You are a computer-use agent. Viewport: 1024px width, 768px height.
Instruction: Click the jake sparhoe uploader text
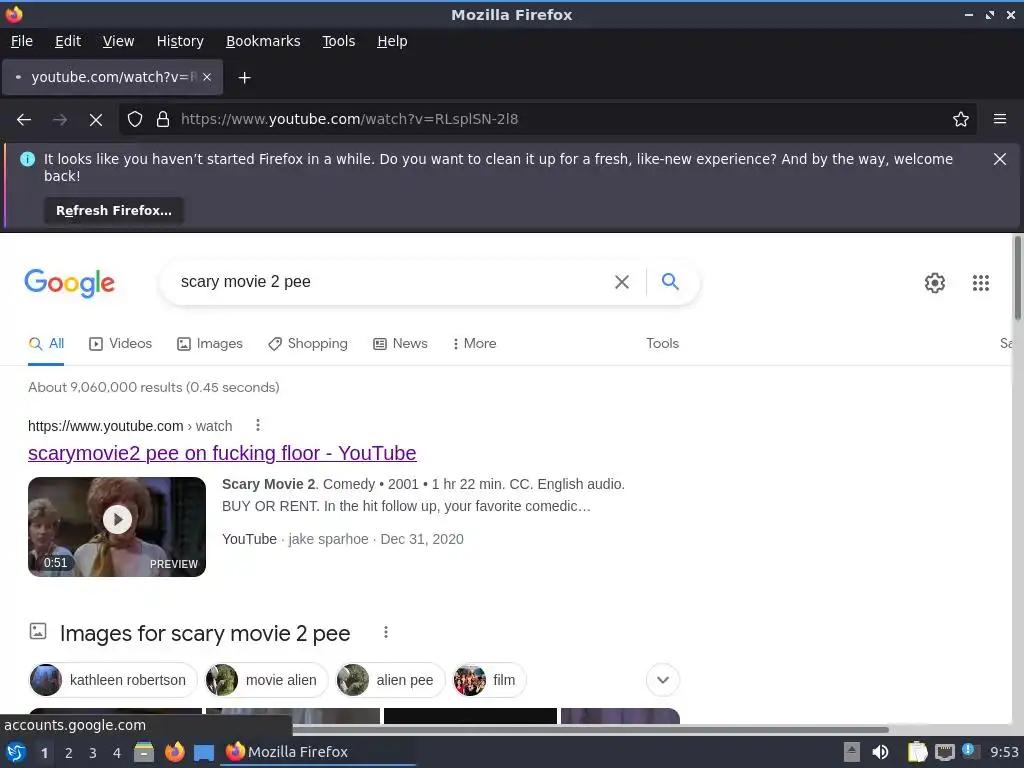coord(328,539)
